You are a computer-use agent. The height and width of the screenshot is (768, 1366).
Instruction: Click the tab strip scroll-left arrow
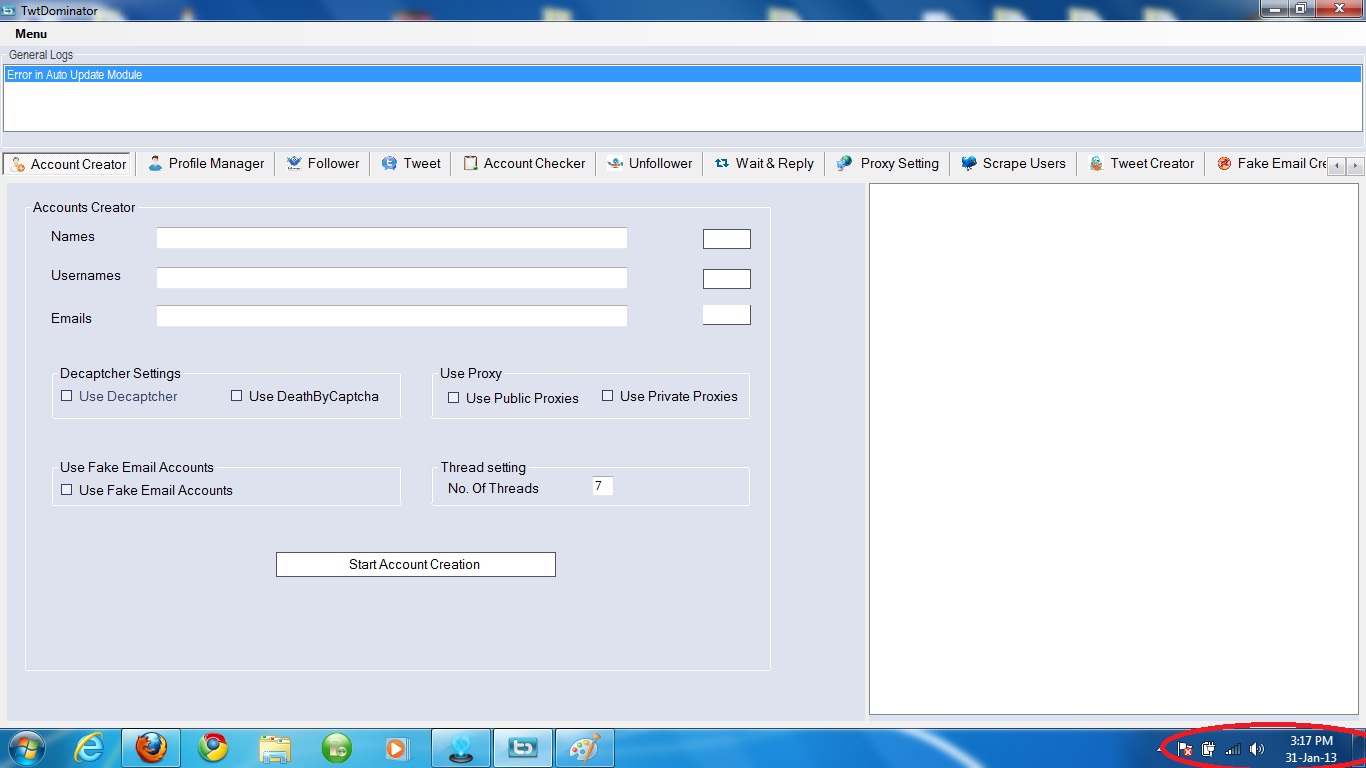pyautogui.click(x=1338, y=166)
